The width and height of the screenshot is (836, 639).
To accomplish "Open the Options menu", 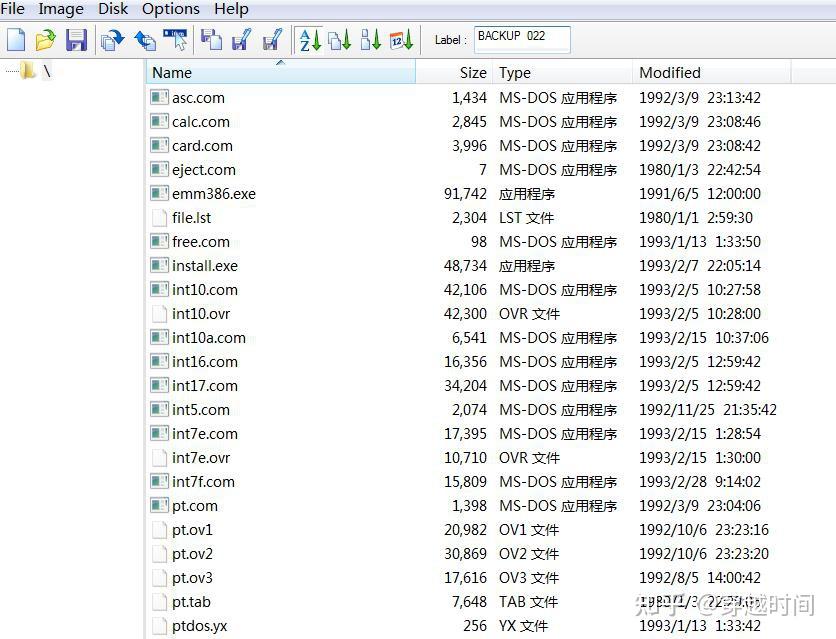I will 170,9.
